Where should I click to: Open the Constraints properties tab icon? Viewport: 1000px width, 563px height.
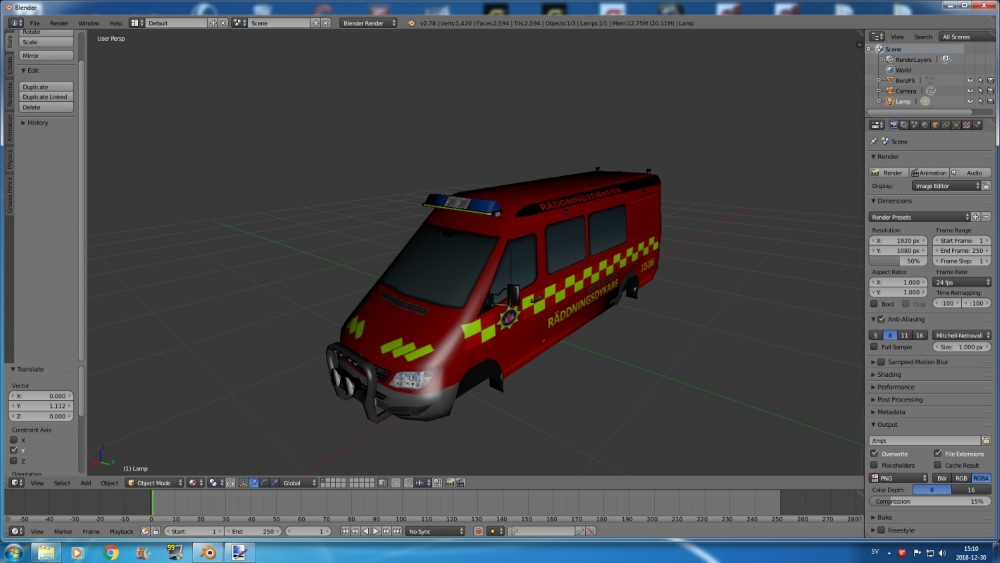point(946,125)
